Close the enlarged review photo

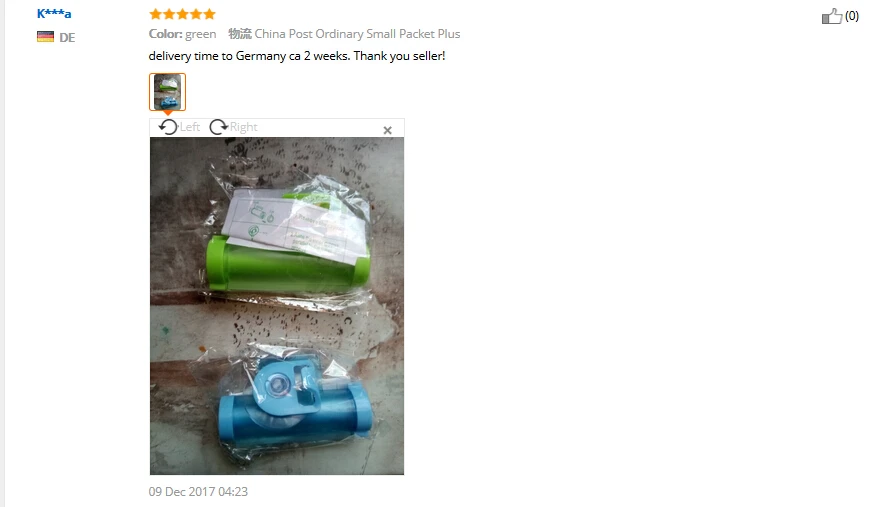(x=387, y=130)
